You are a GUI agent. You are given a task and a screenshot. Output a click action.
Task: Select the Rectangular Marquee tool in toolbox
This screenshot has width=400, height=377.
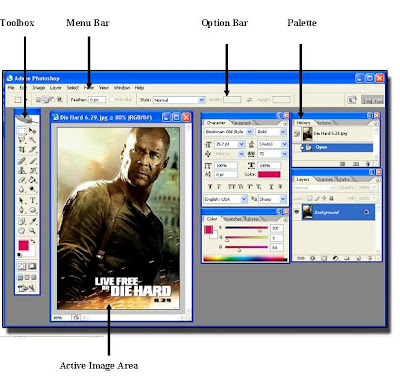click(x=22, y=131)
